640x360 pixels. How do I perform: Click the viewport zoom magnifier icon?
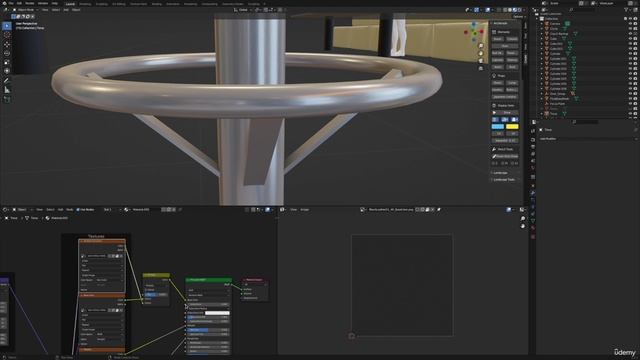(x=481, y=46)
